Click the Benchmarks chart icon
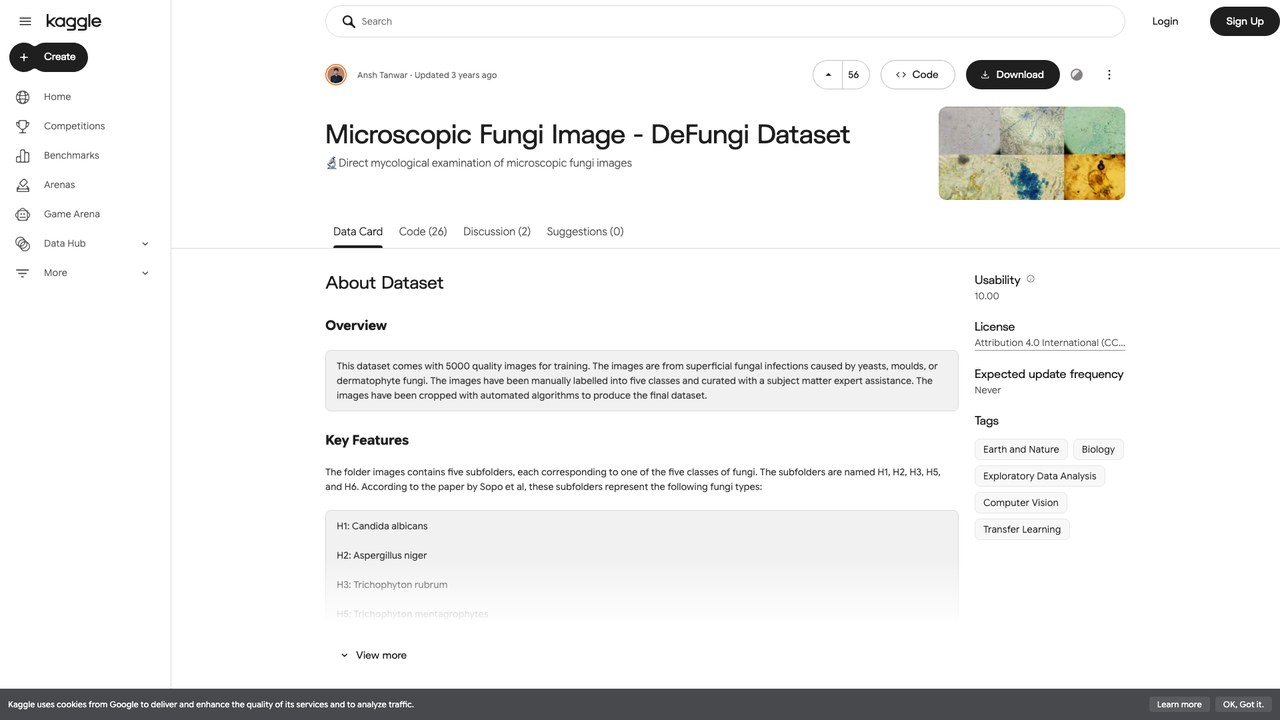The height and width of the screenshot is (720, 1280). [23, 155]
